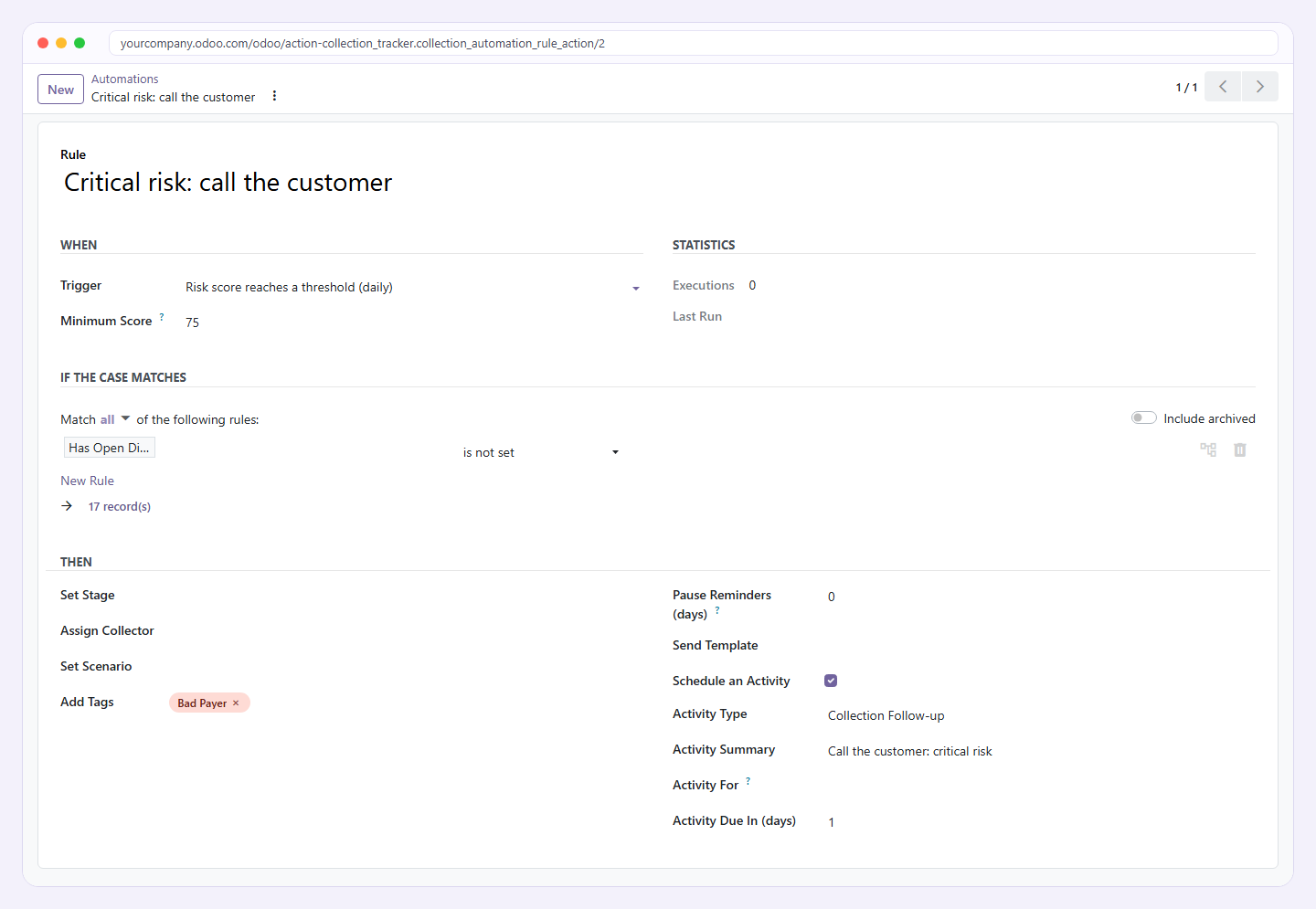Click the arrow next to 17 record(s)

pyautogui.click(x=67, y=506)
